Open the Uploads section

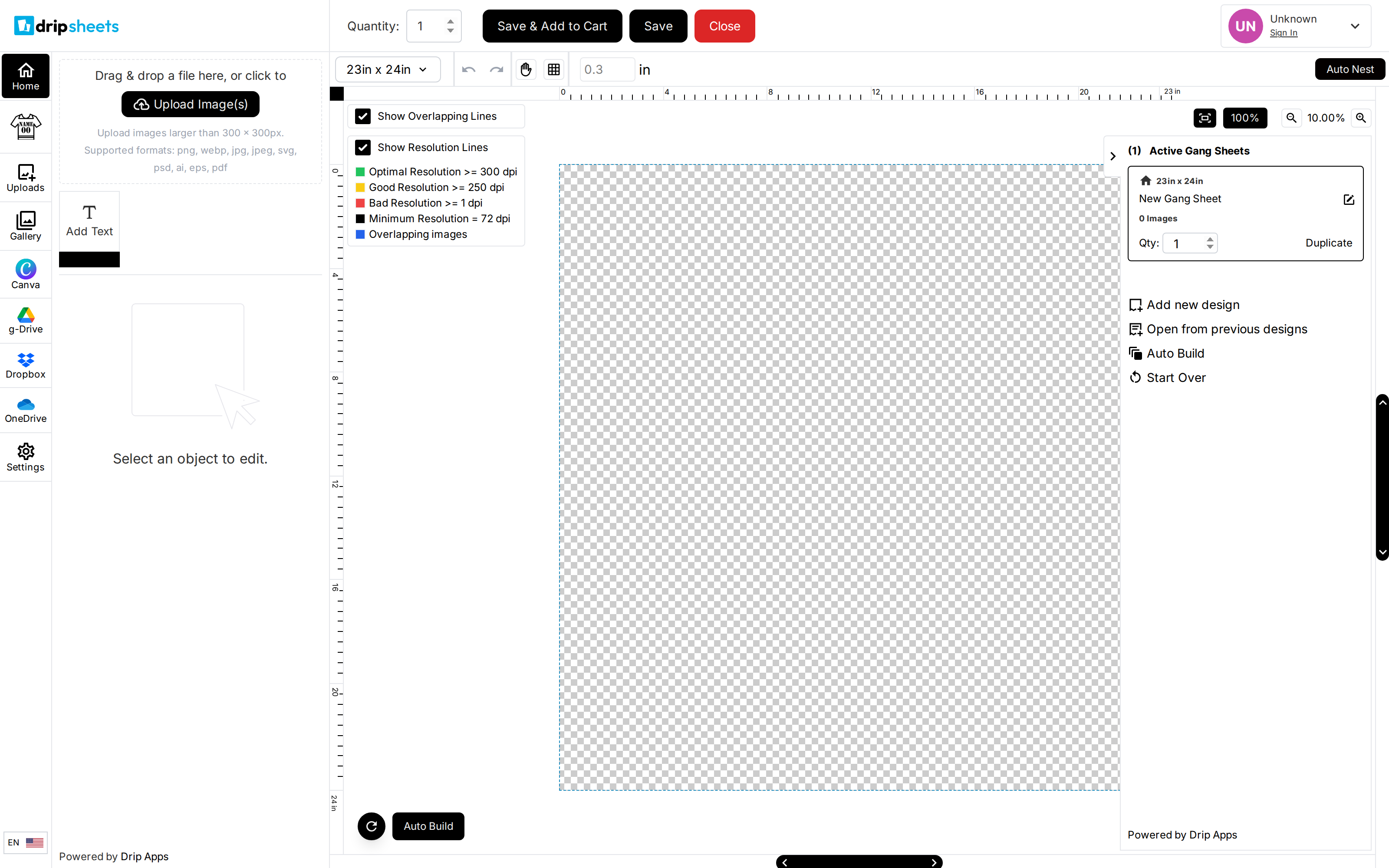click(26, 178)
